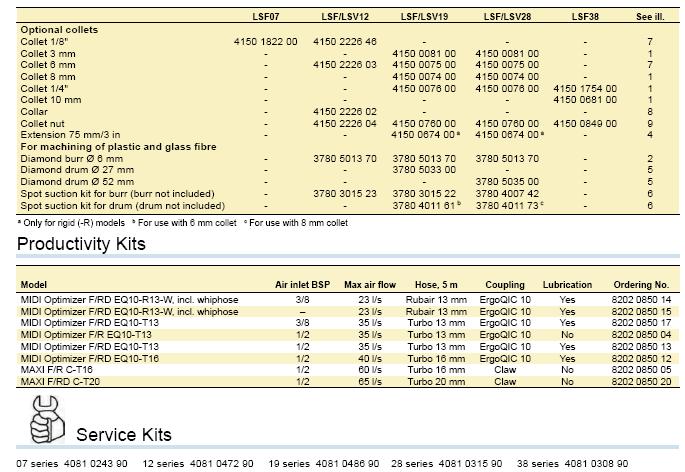Click model 'MAXI F/RD C-T20'

(x=60, y=382)
